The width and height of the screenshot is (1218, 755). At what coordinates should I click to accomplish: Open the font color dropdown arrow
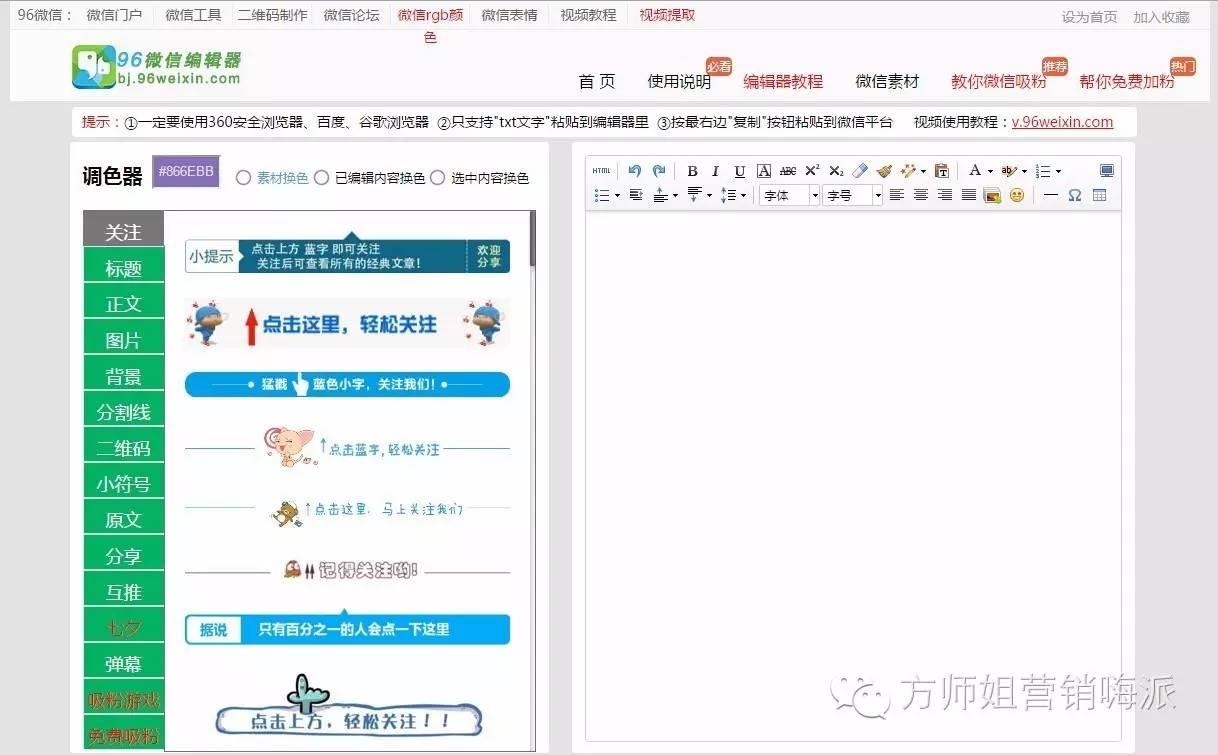990,171
